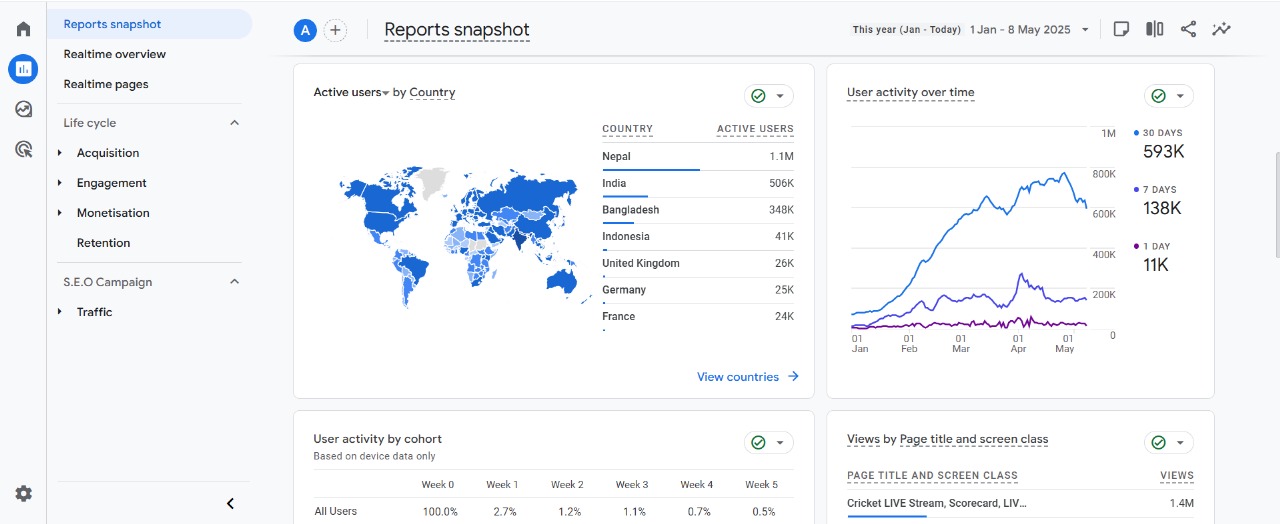This screenshot has width=1280, height=524.
Task: Click the Customise report note icon
Action: (1121, 29)
